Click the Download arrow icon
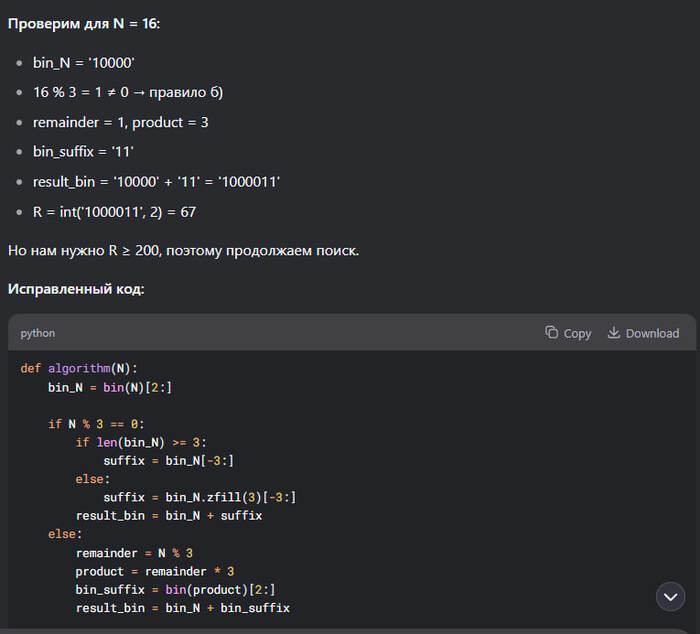 (614, 333)
